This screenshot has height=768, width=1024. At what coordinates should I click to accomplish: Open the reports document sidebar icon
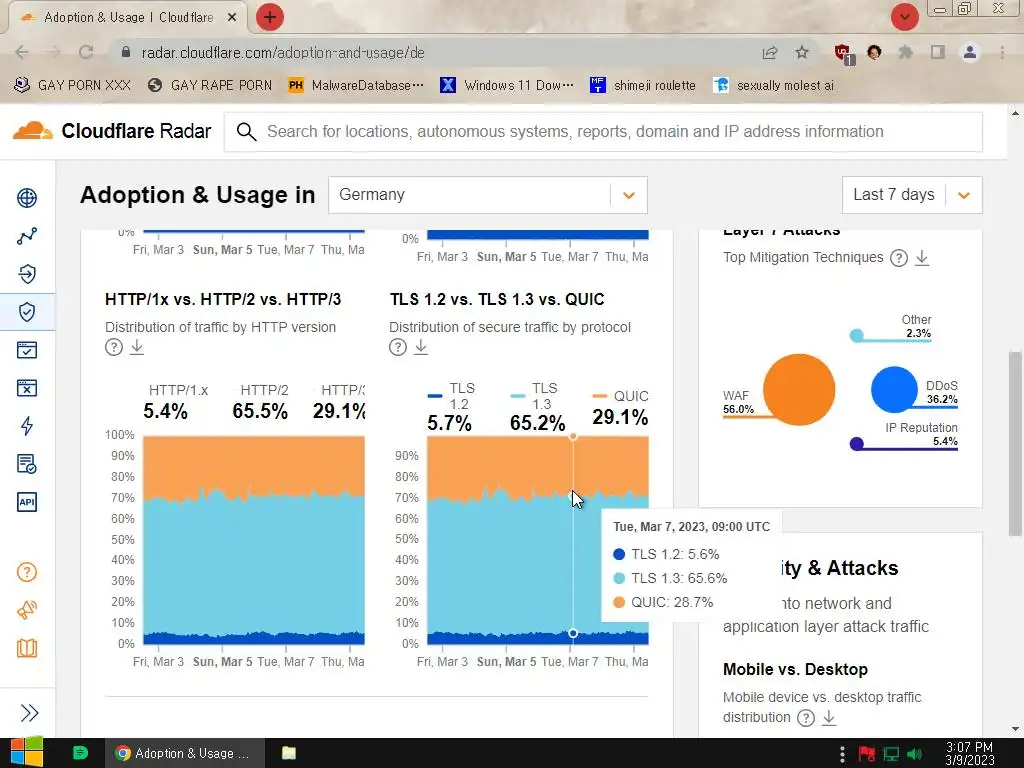click(27, 464)
